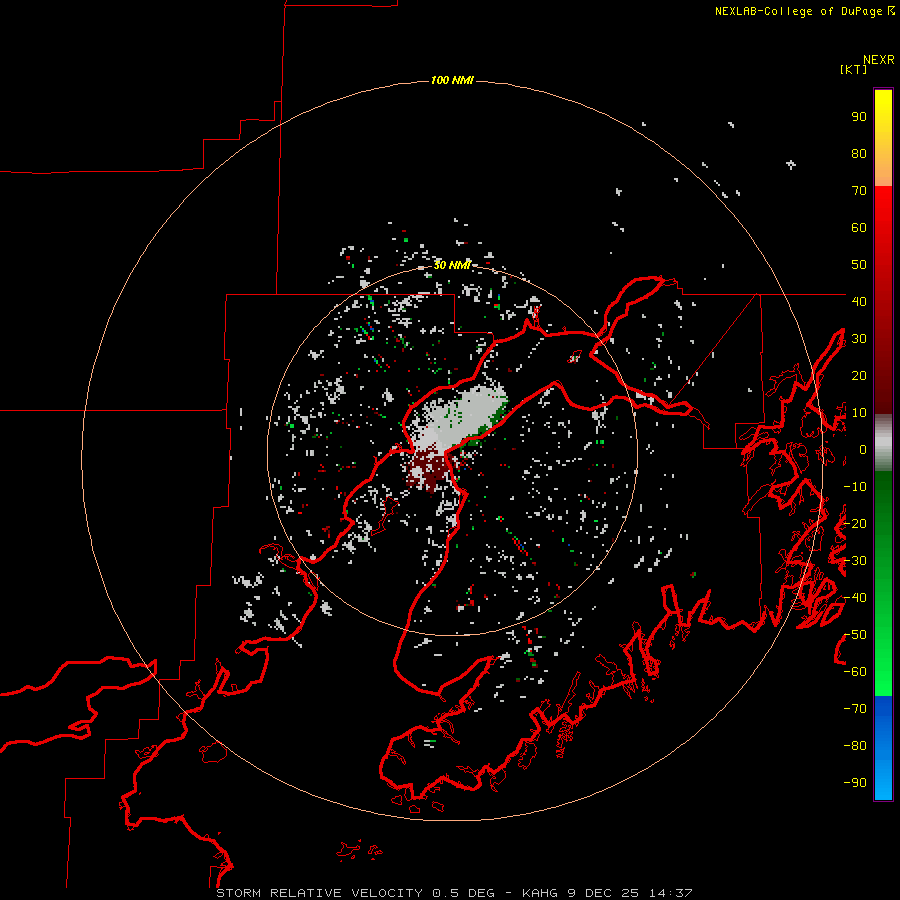900x900 pixels.
Task: Click the 0 value on velocity scale
Action: click(x=863, y=449)
